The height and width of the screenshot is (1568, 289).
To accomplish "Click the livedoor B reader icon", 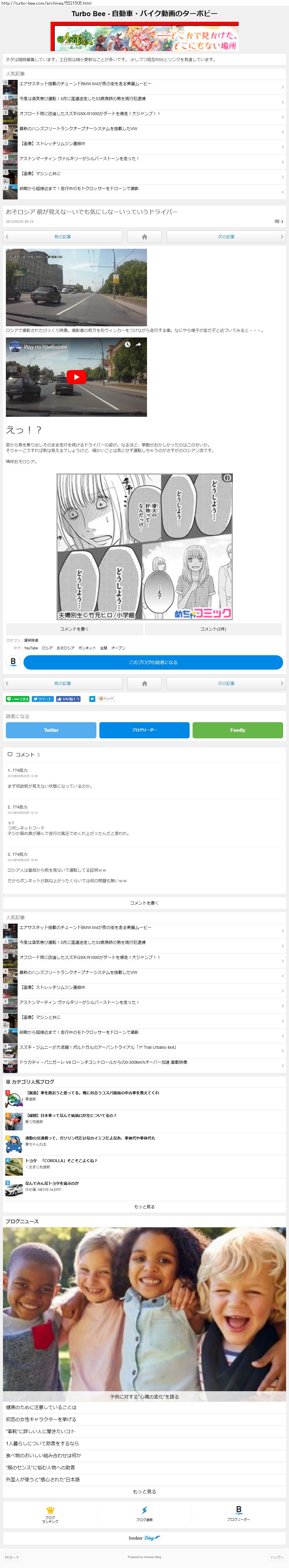I will pos(14,662).
